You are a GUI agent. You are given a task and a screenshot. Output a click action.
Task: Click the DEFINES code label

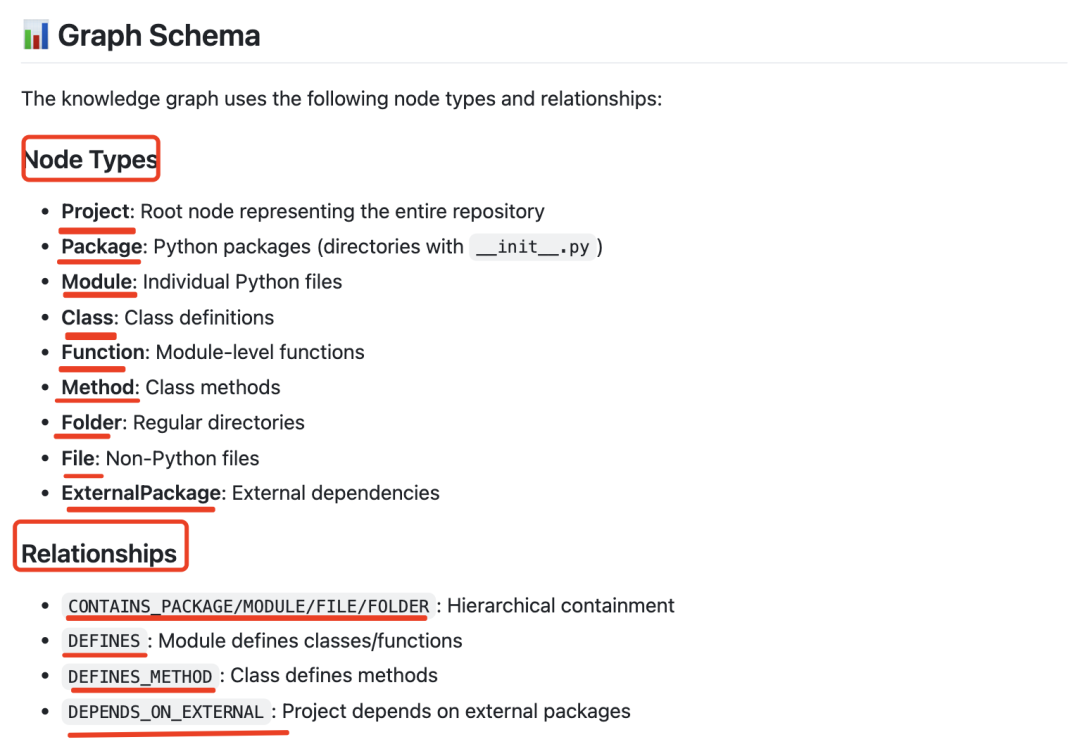click(x=104, y=642)
